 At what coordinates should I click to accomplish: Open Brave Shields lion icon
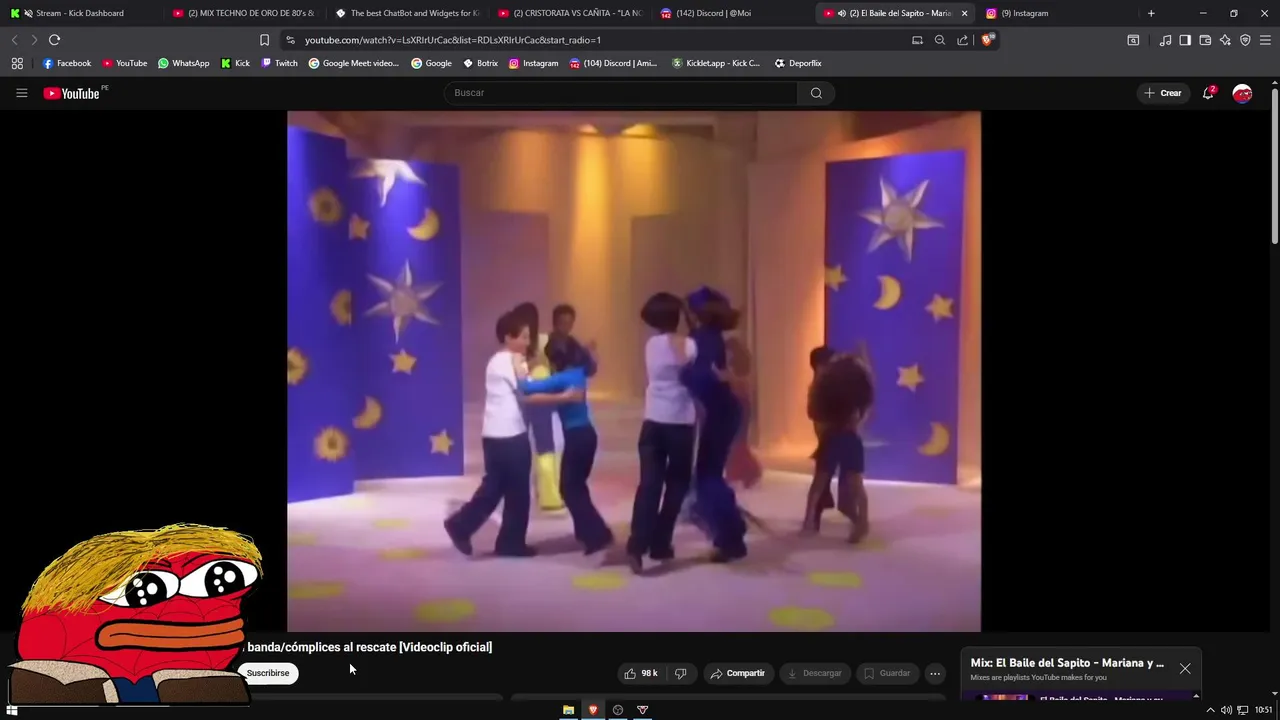coord(987,40)
